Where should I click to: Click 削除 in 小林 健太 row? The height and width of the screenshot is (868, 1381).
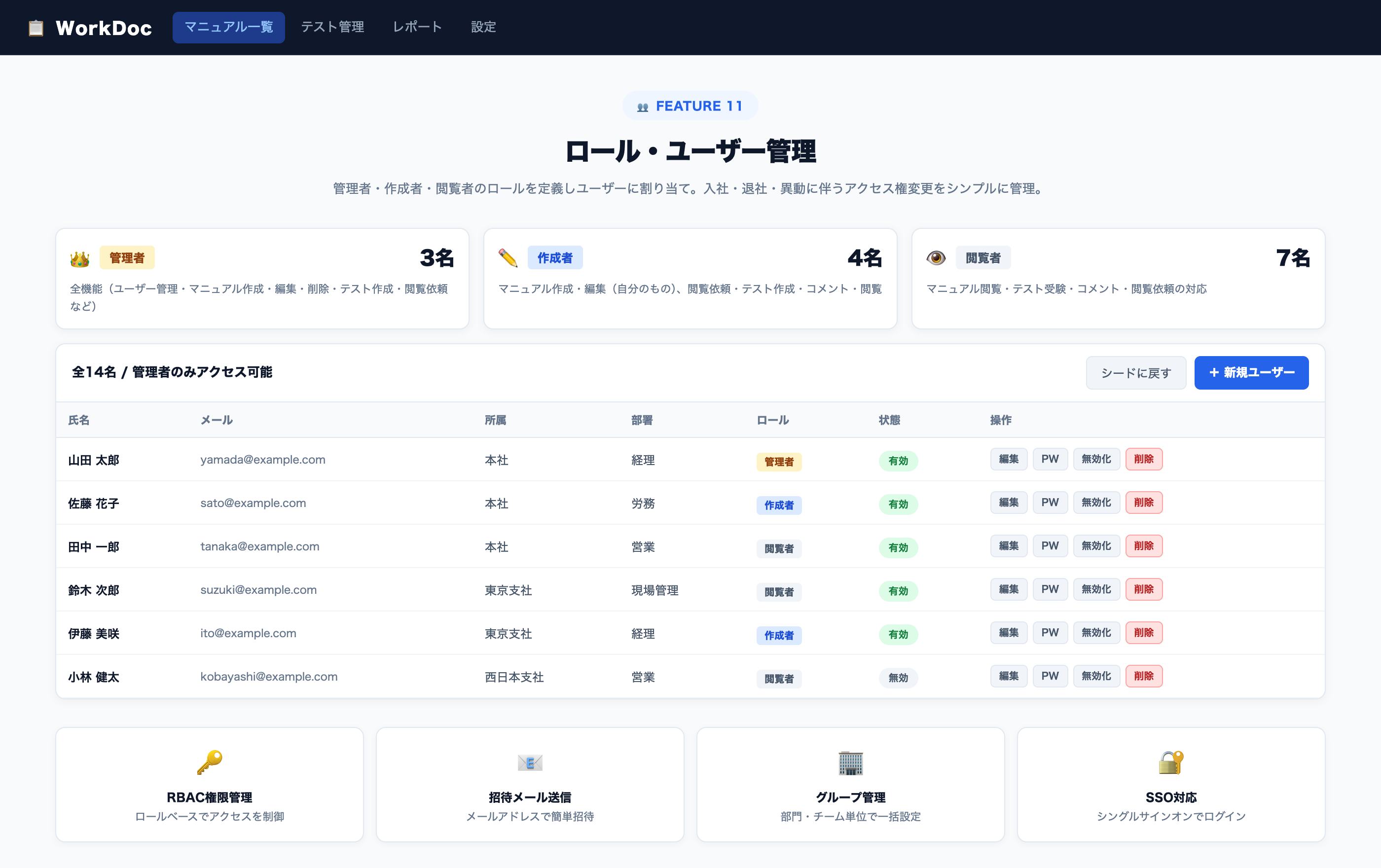1144,677
